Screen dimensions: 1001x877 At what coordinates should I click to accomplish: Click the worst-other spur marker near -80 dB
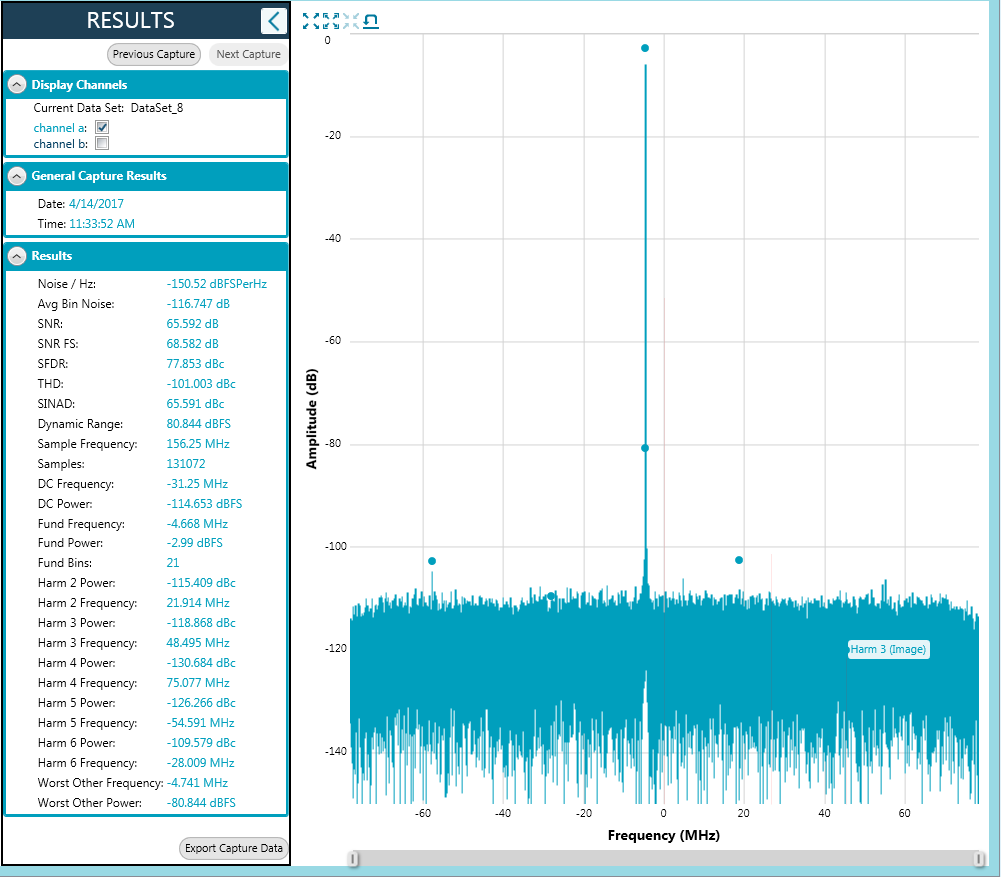tap(645, 448)
